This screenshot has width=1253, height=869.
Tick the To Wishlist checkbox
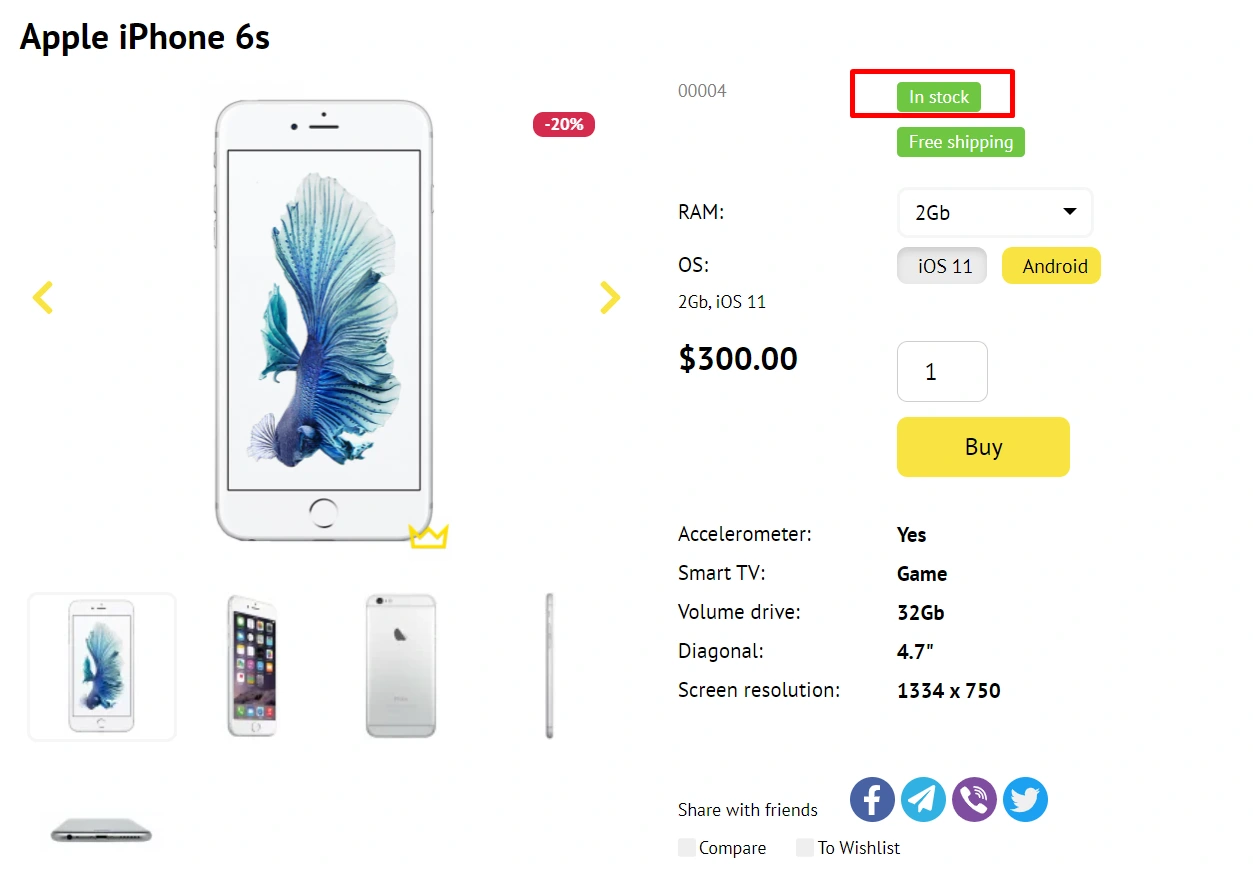(805, 848)
